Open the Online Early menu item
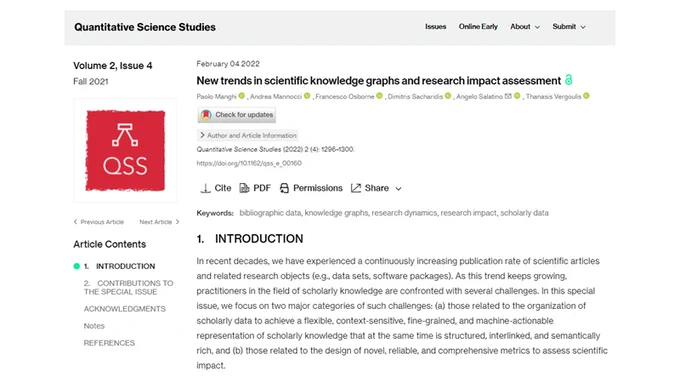This screenshot has width=680, height=383. [478, 26]
